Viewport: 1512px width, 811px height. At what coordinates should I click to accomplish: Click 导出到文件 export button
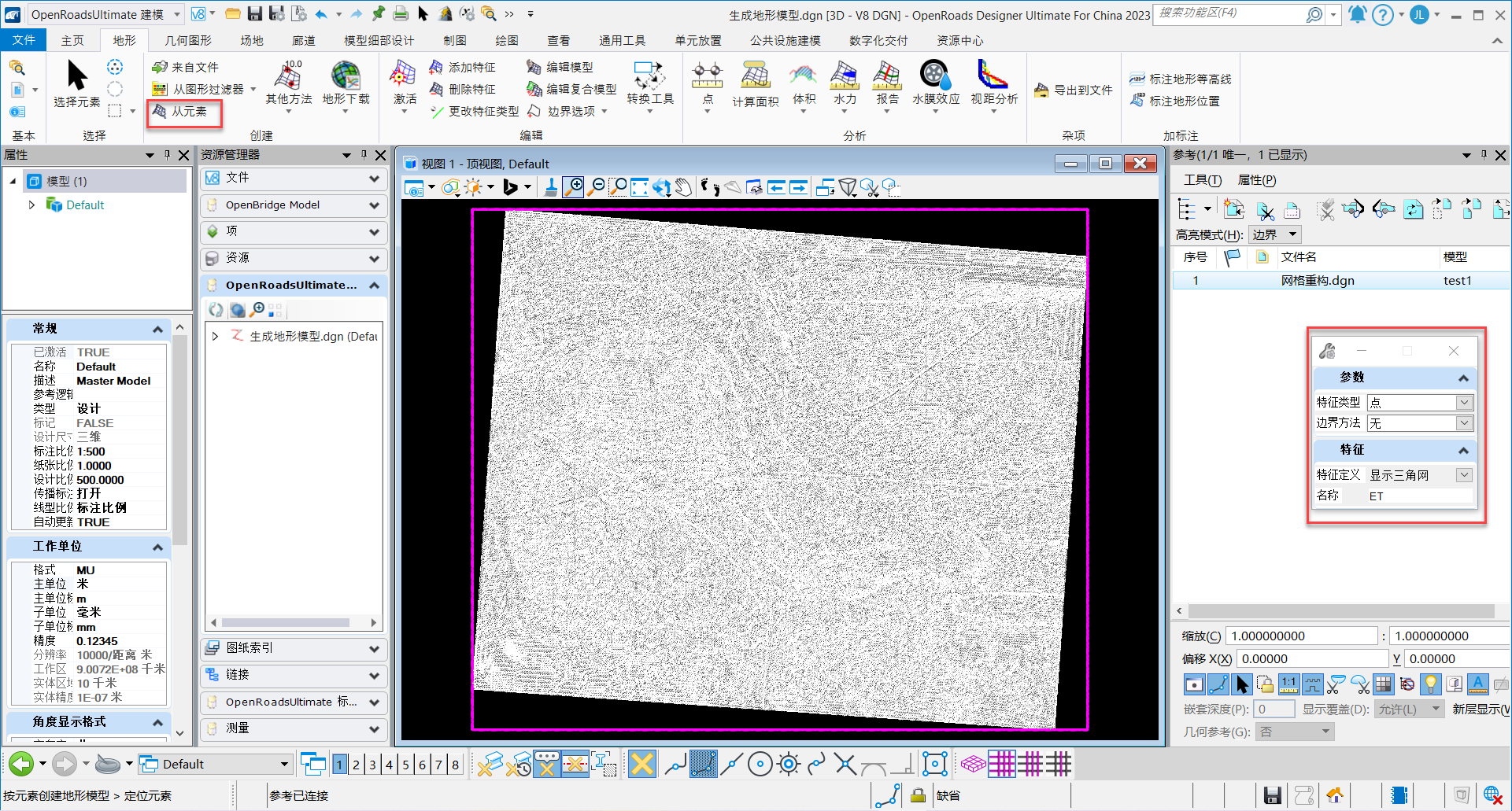[x=1074, y=90]
